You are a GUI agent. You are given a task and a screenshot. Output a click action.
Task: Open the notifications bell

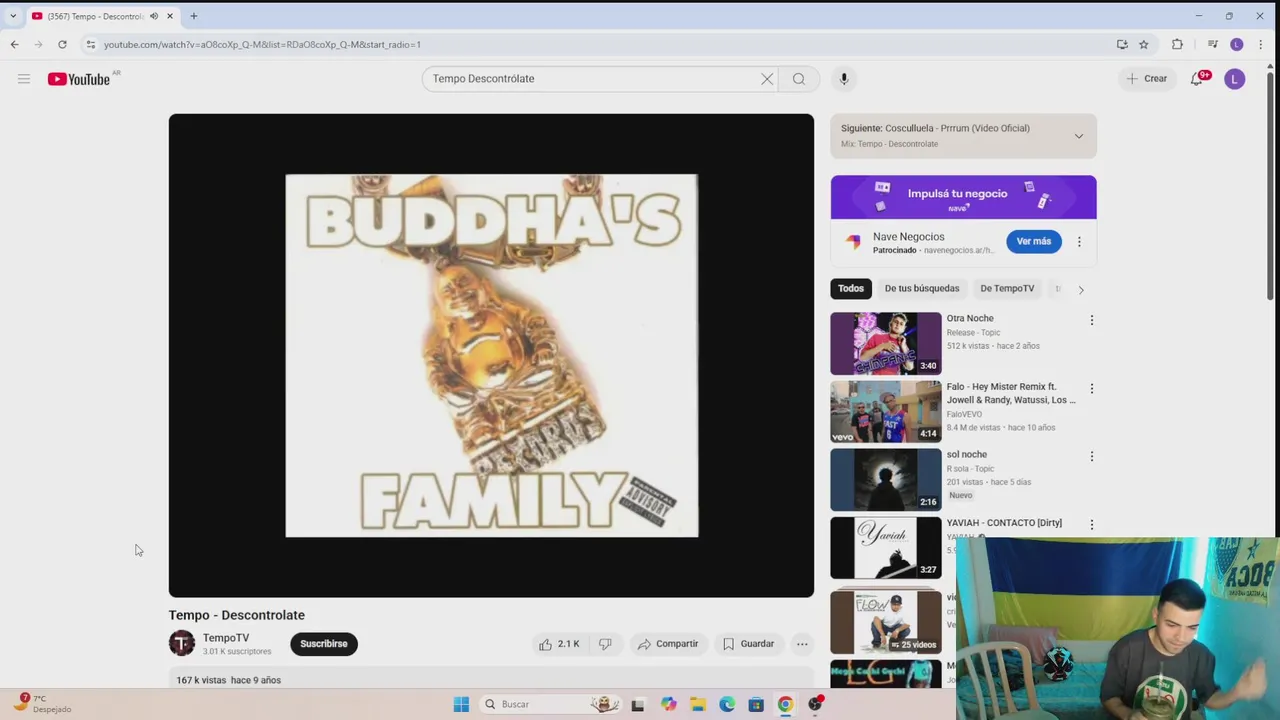(1196, 79)
